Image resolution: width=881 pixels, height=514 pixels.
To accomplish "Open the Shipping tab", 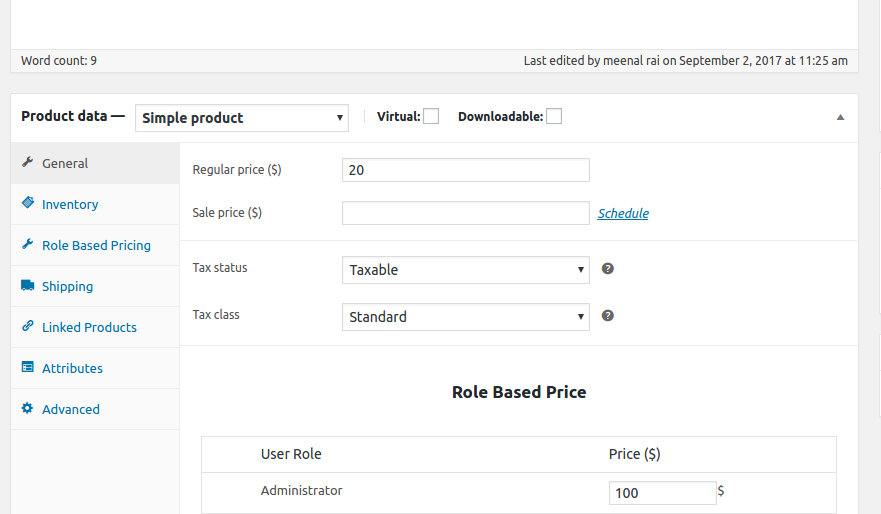I will pyautogui.click(x=95, y=286).
